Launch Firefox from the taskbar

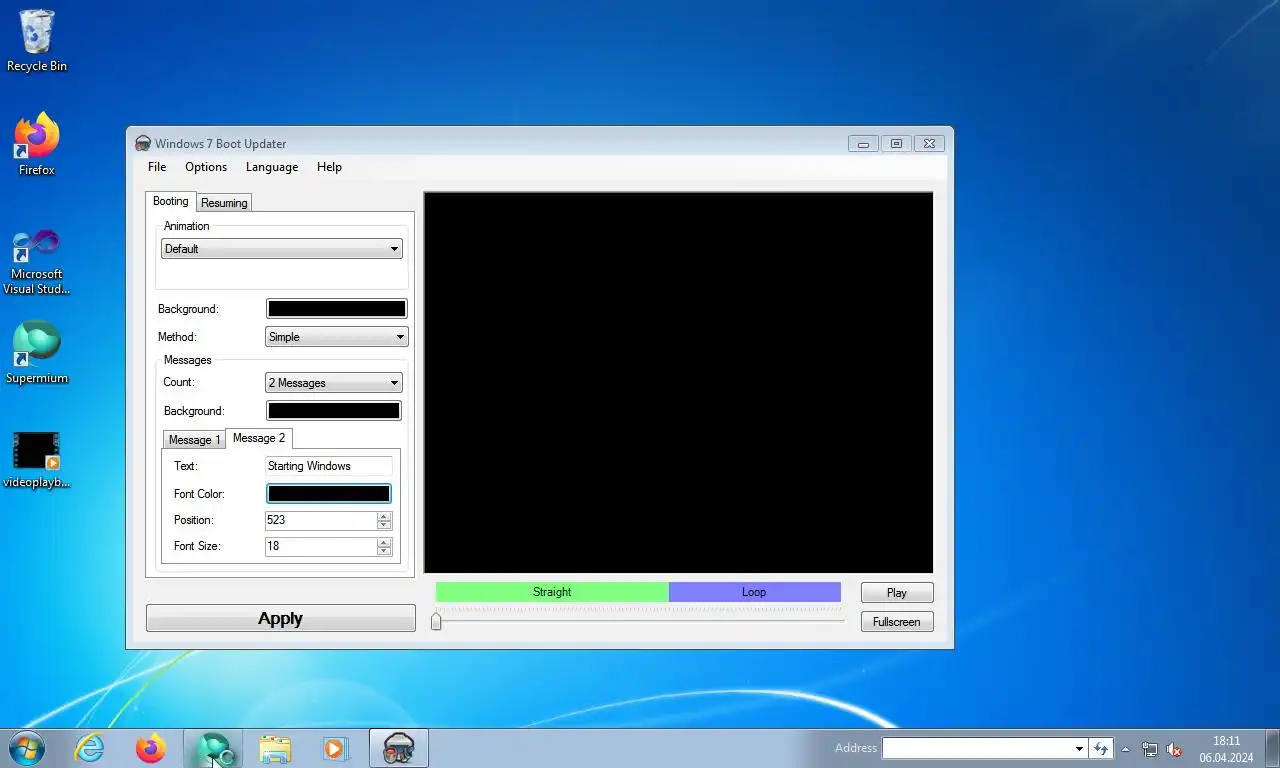151,748
